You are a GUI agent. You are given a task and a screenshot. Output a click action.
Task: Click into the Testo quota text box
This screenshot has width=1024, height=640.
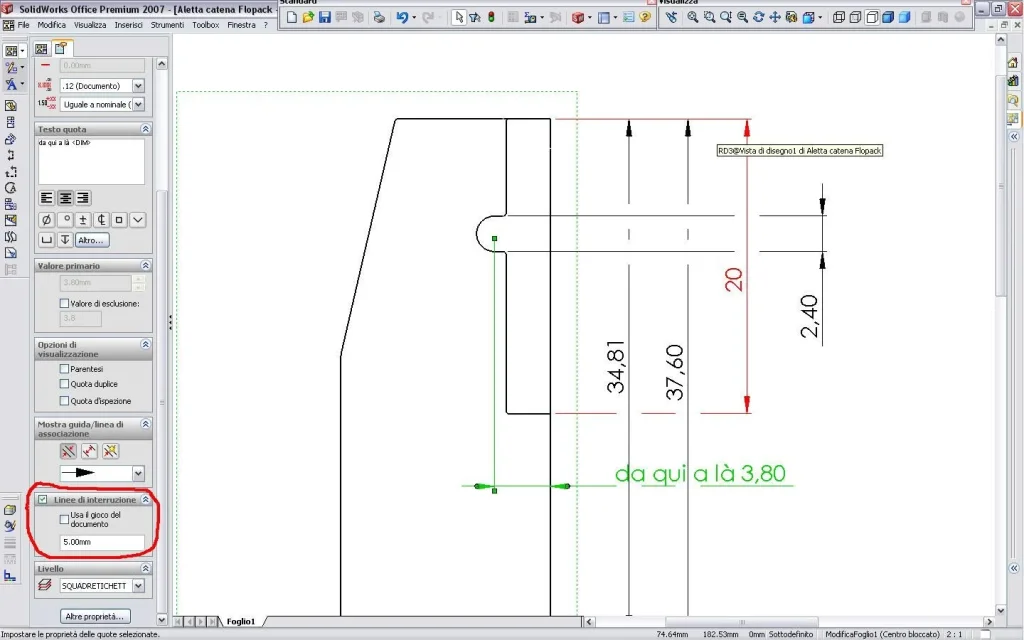click(x=91, y=161)
